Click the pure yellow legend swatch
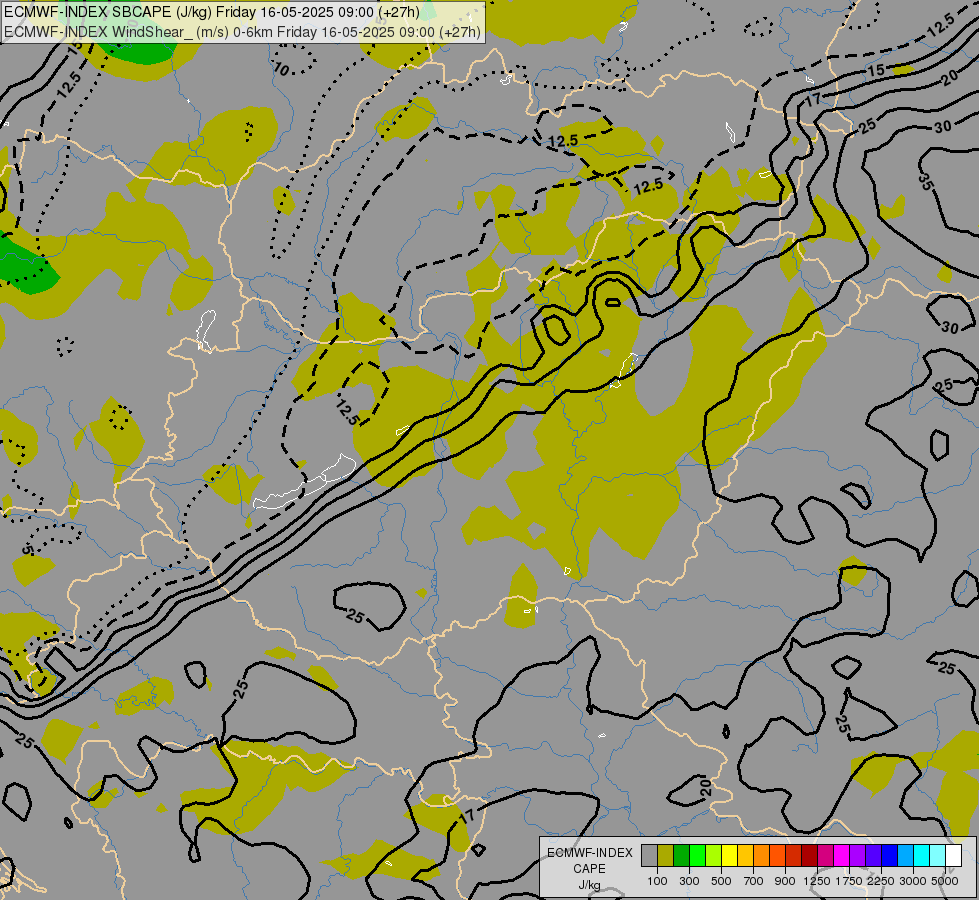Image resolution: width=979 pixels, height=900 pixels. point(729,855)
